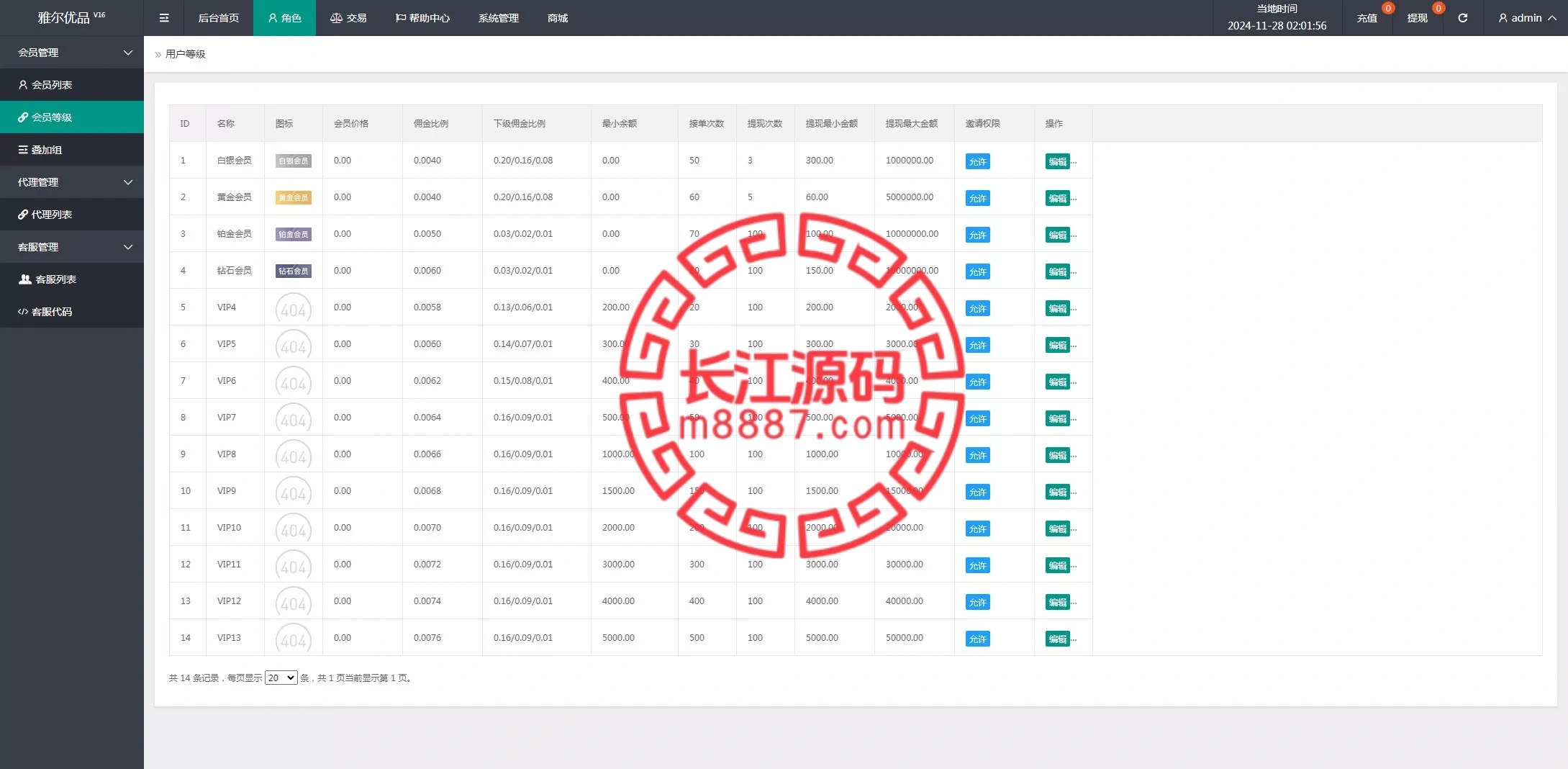Click the 提现 notification button
Image resolution: width=1568 pixels, height=769 pixels.
[x=1418, y=18]
